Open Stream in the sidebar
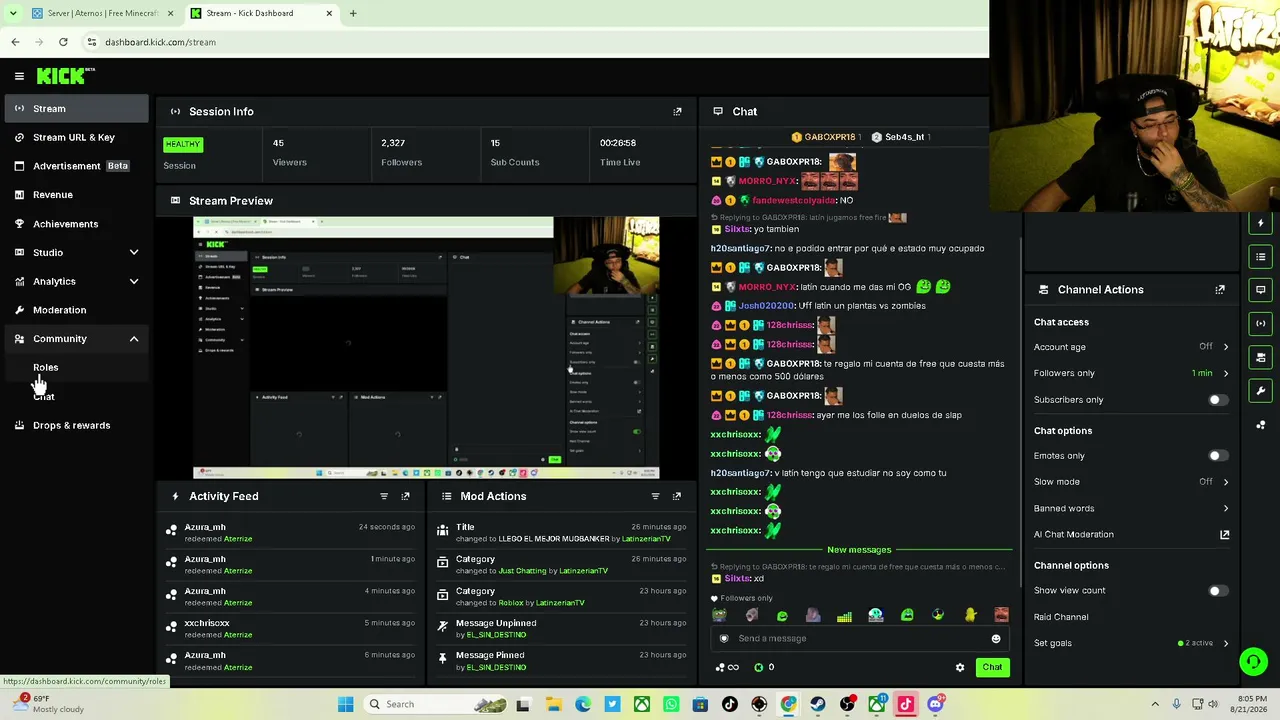This screenshot has width=1280, height=720. 75,109
